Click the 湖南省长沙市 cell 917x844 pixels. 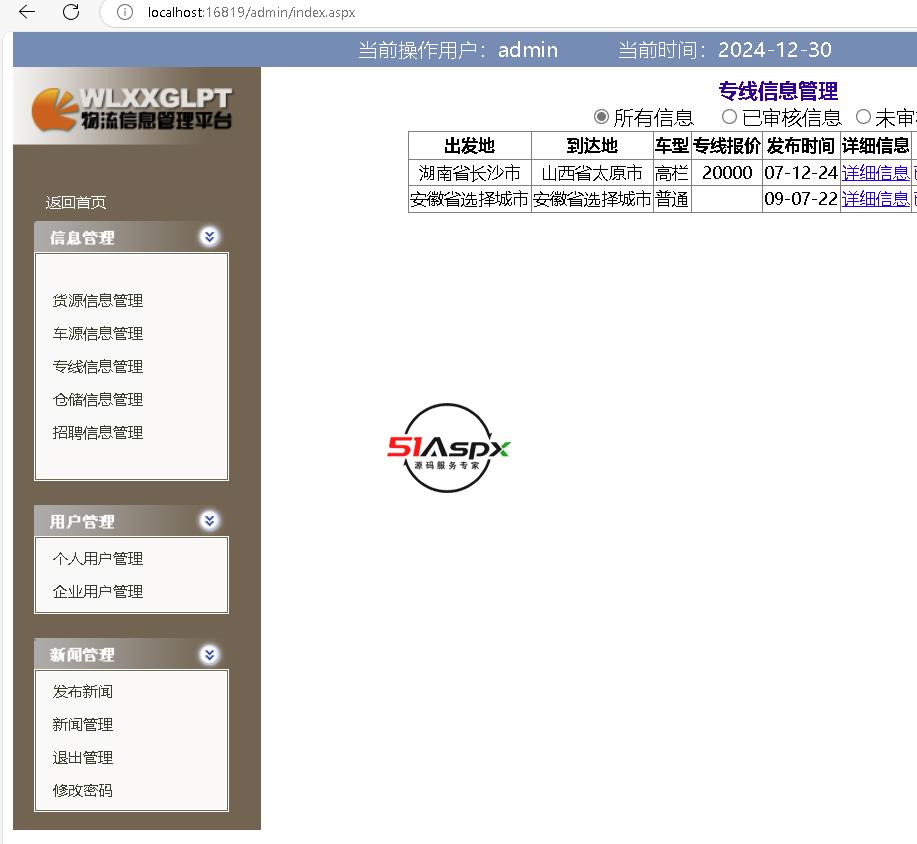(470, 173)
